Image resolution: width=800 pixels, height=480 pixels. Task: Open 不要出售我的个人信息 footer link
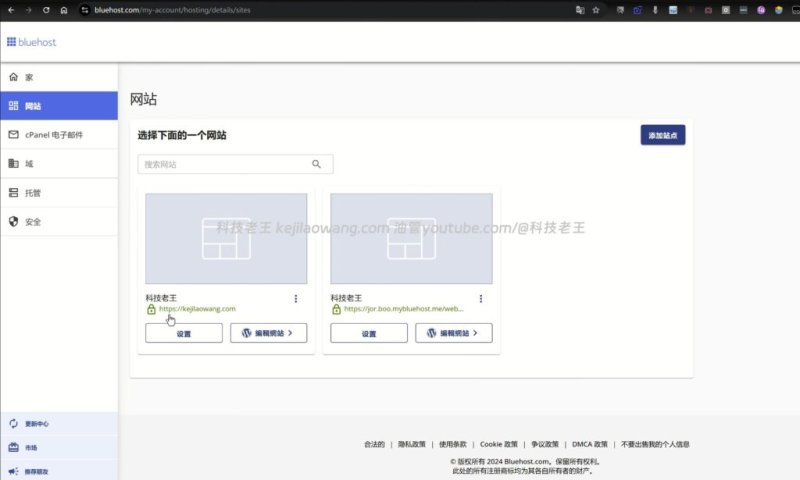pyautogui.click(x=655, y=444)
